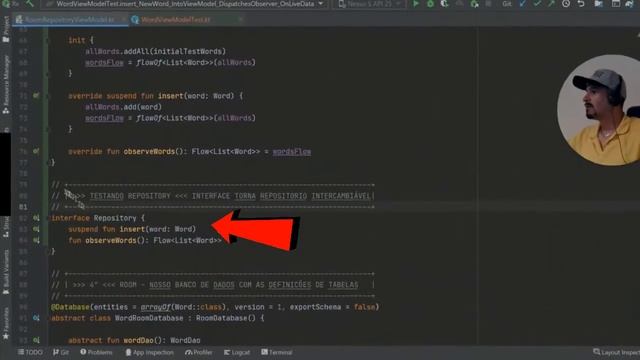Click the Stop square icon in toolbar
This screenshot has height=360, width=640.
pos(489,4)
